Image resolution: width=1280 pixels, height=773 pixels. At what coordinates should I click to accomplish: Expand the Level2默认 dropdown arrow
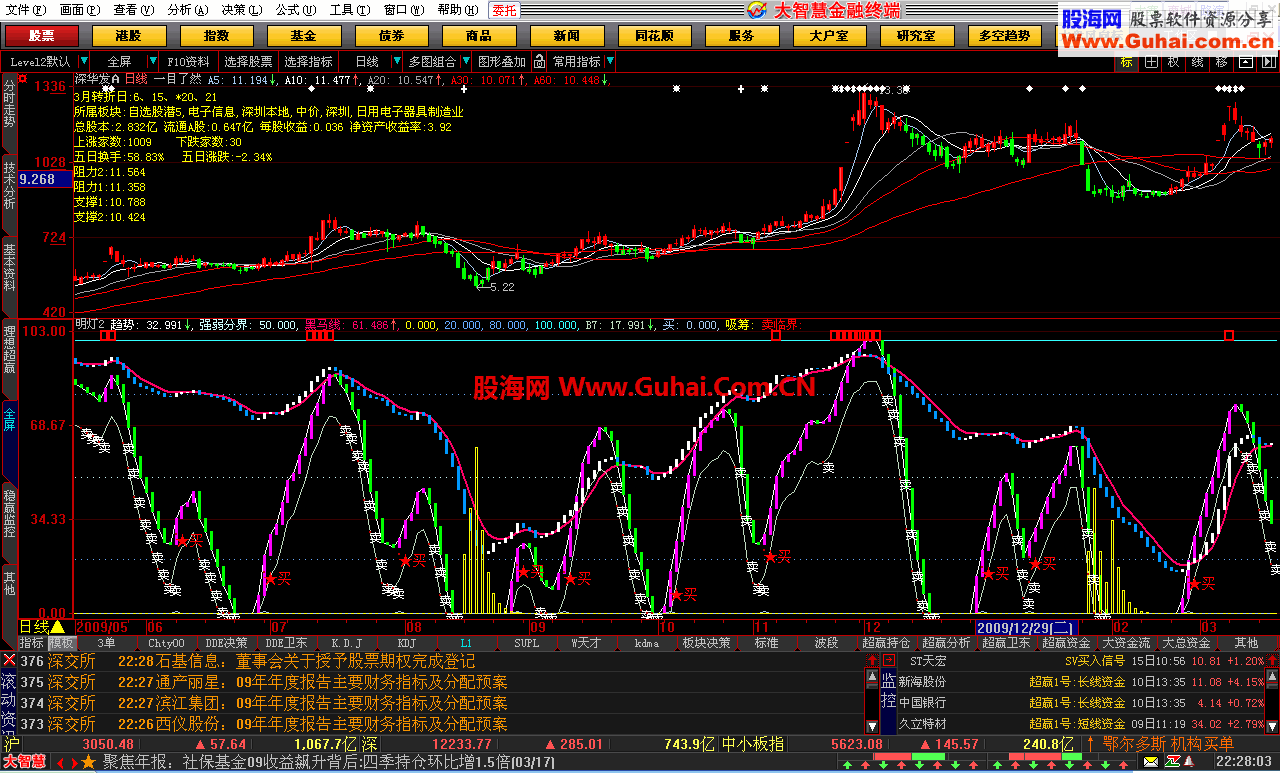(x=84, y=61)
